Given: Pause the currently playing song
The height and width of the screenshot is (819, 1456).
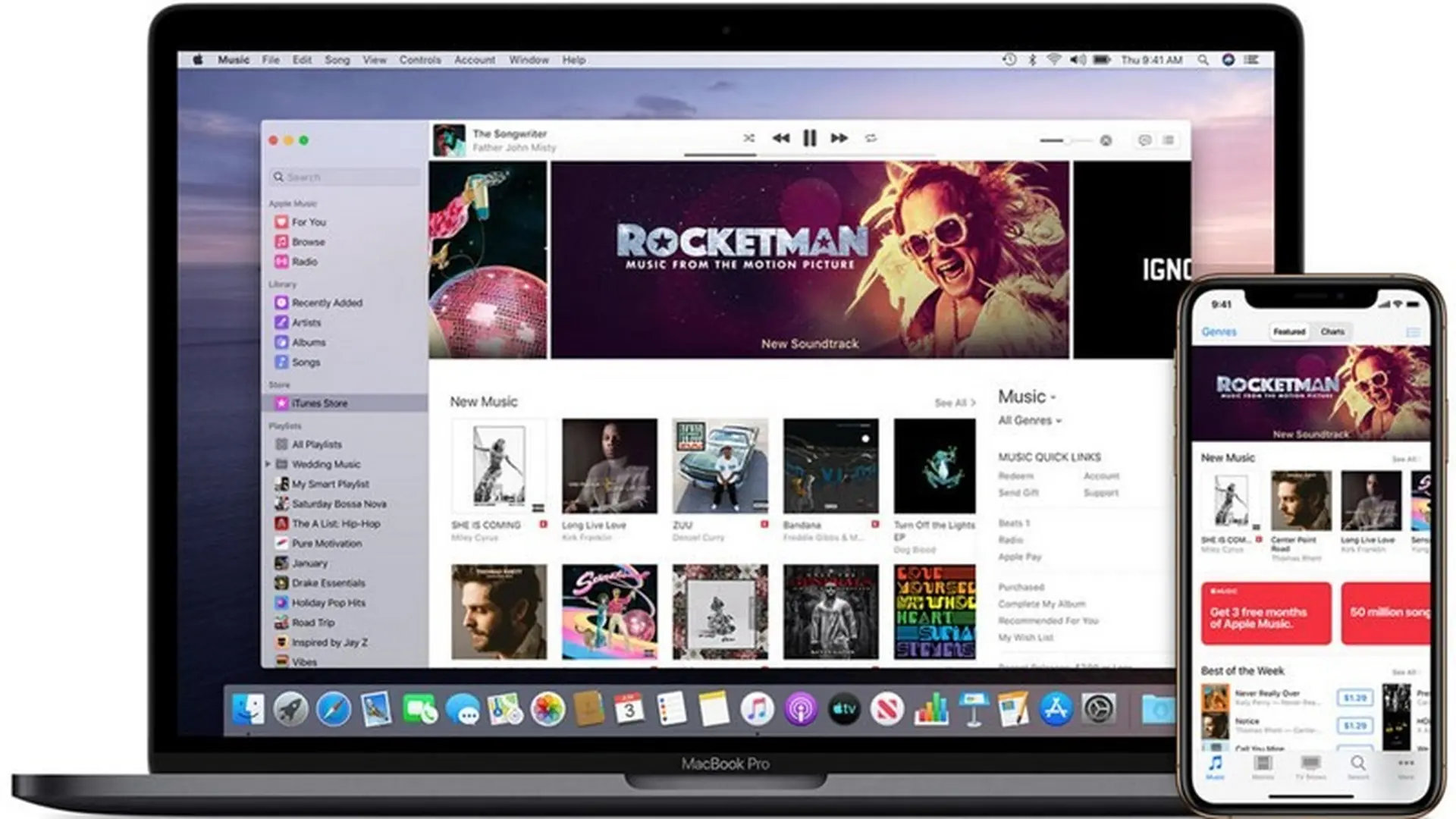Looking at the screenshot, I should click(x=809, y=138).
